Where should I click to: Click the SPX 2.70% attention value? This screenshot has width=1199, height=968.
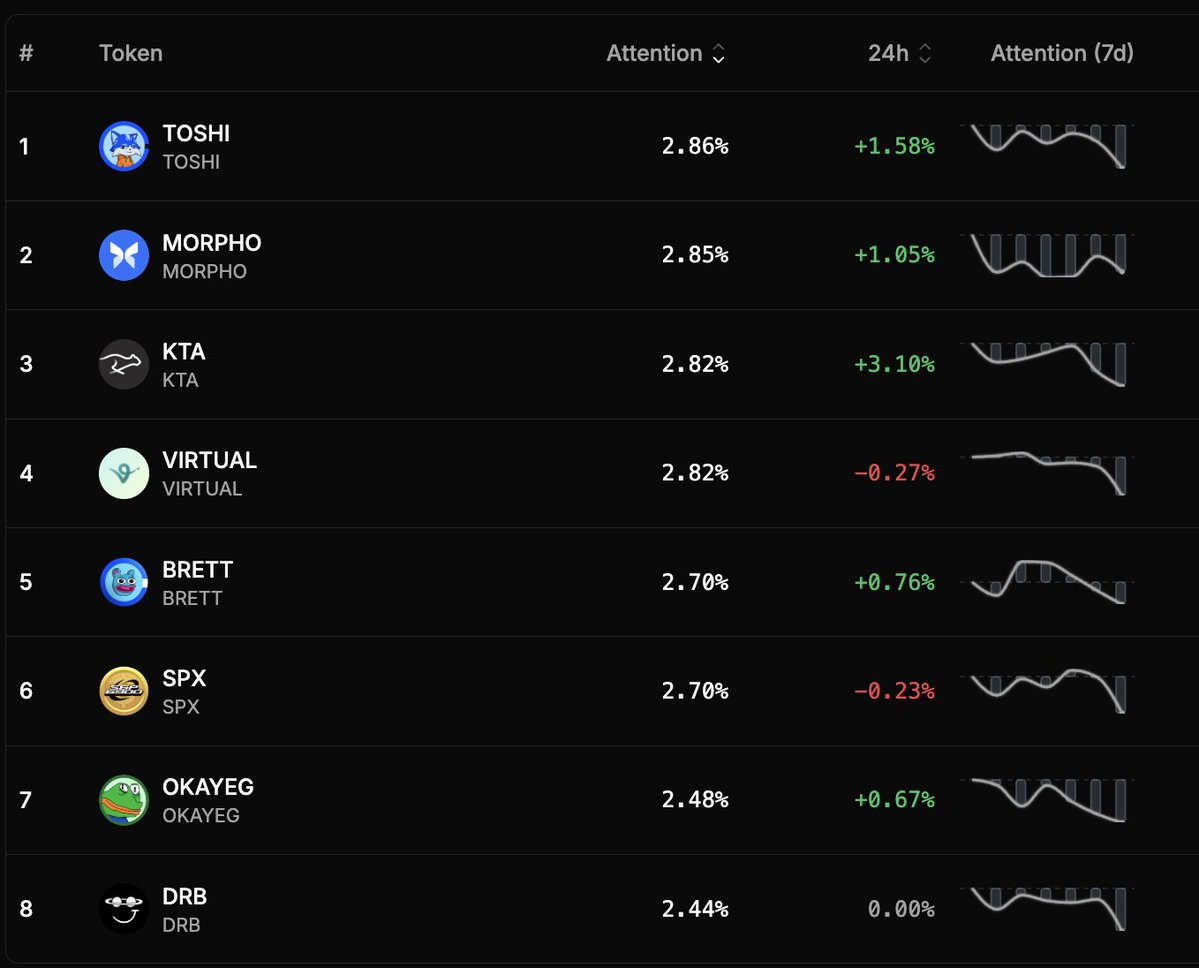(695, 691)
